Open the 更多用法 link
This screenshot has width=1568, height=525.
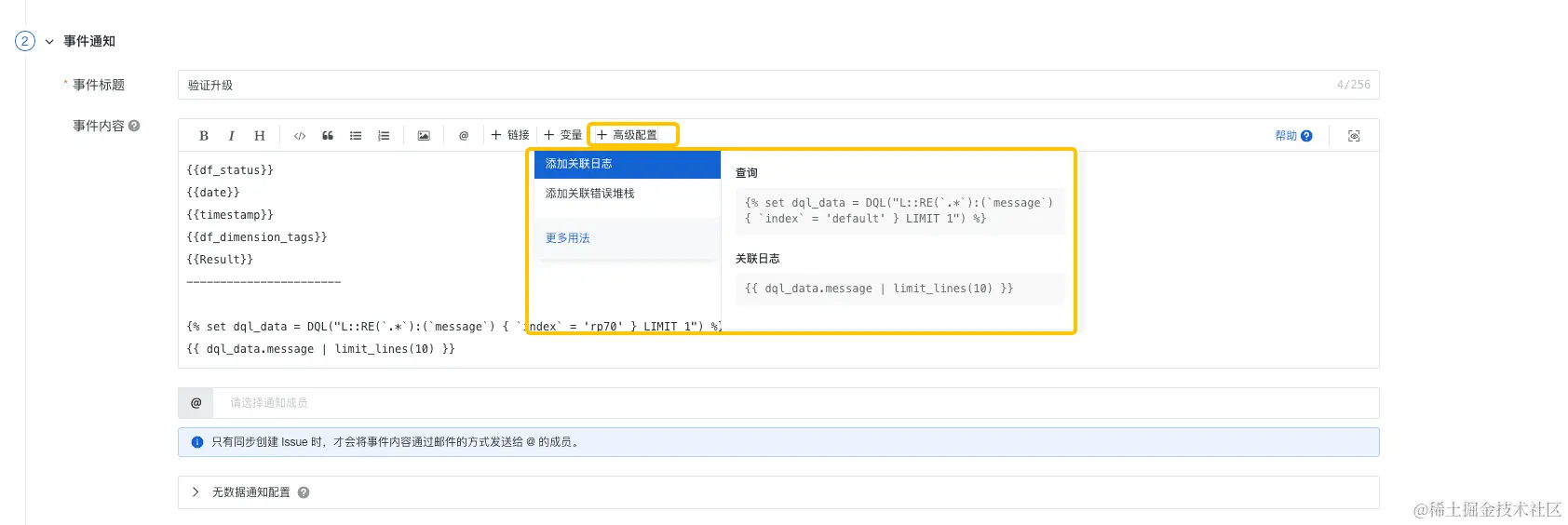pos(568,238)
